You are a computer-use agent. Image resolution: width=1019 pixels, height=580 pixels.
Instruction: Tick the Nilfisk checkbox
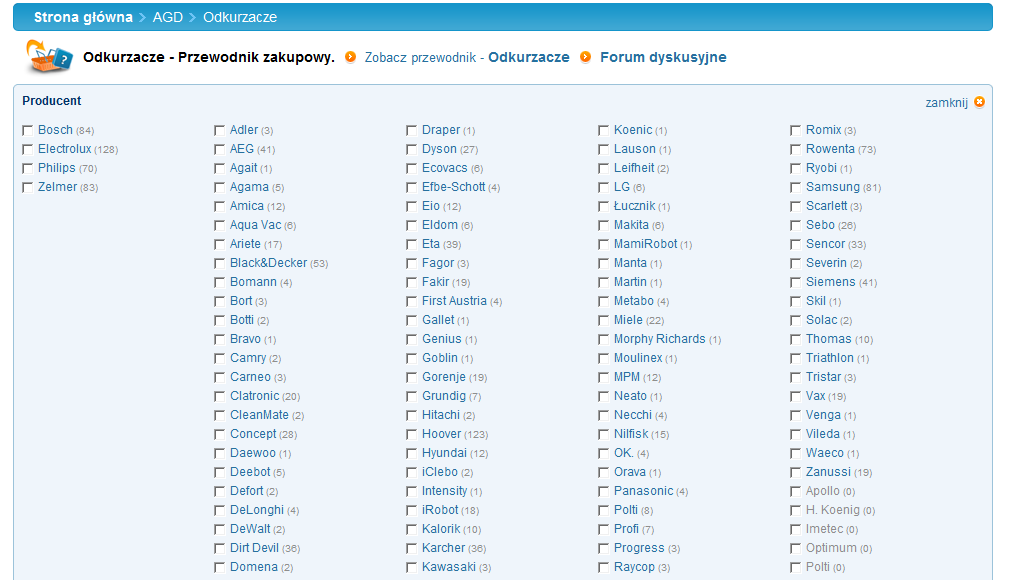603,434
